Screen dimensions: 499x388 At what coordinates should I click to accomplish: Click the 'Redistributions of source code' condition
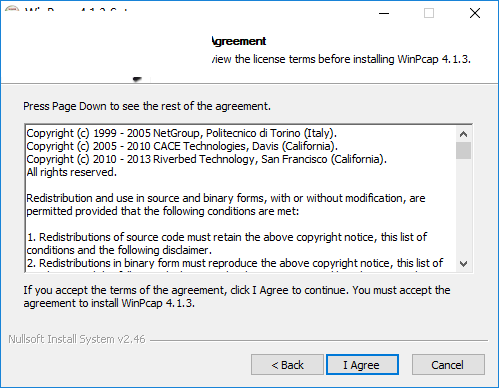point(227,244)
